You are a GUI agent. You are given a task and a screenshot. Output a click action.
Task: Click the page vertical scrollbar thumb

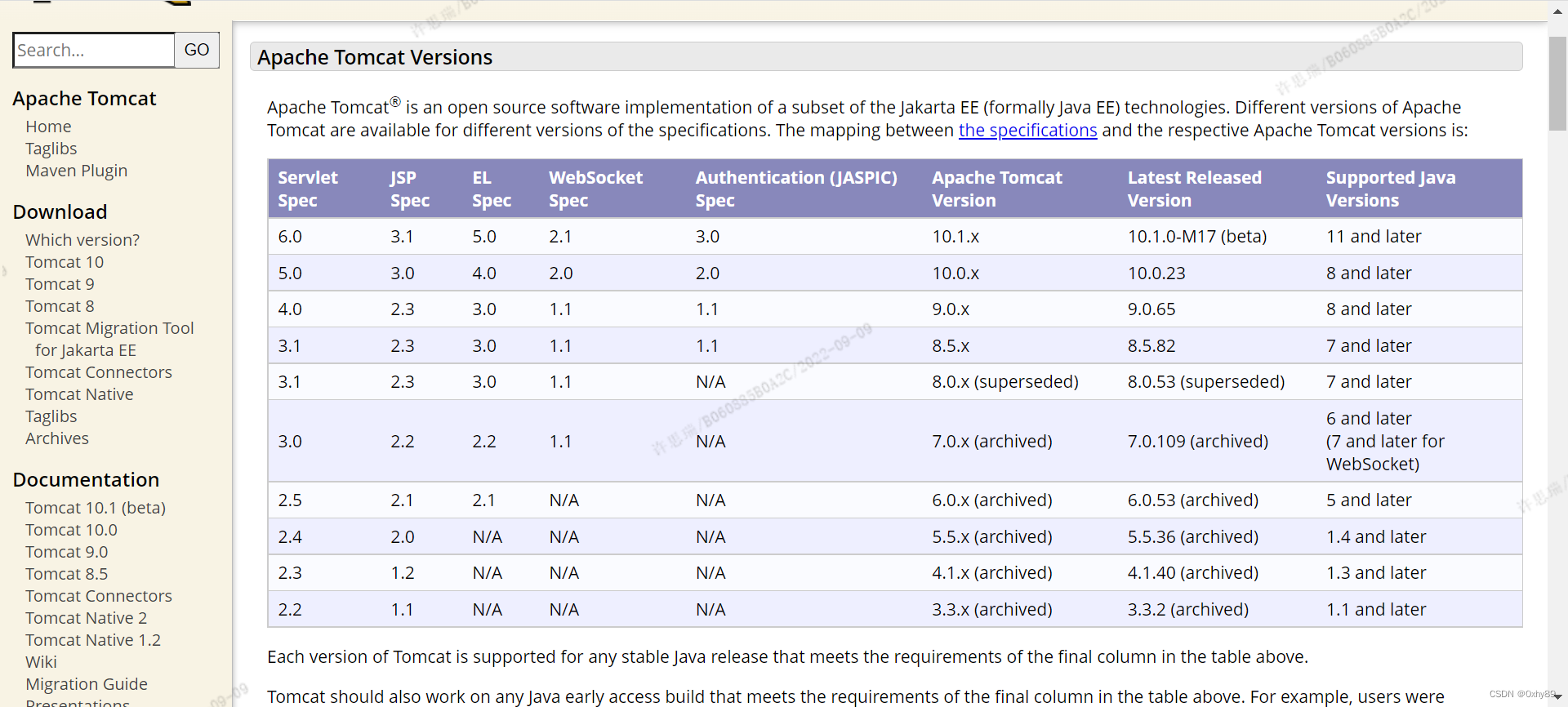click(1557, 82)
